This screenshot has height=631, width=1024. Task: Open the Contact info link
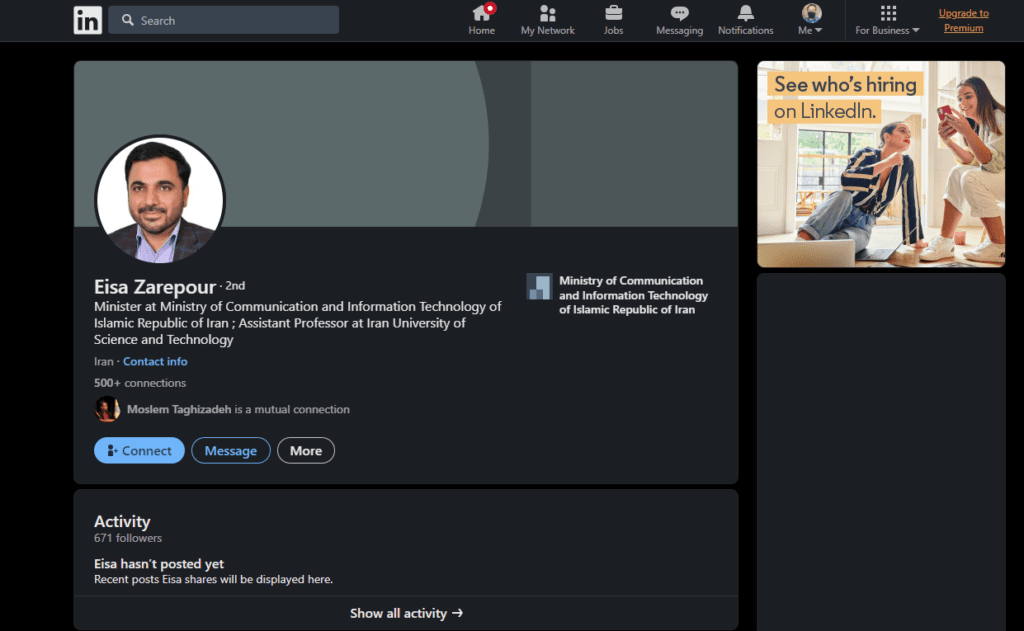(x=155, y=362)
